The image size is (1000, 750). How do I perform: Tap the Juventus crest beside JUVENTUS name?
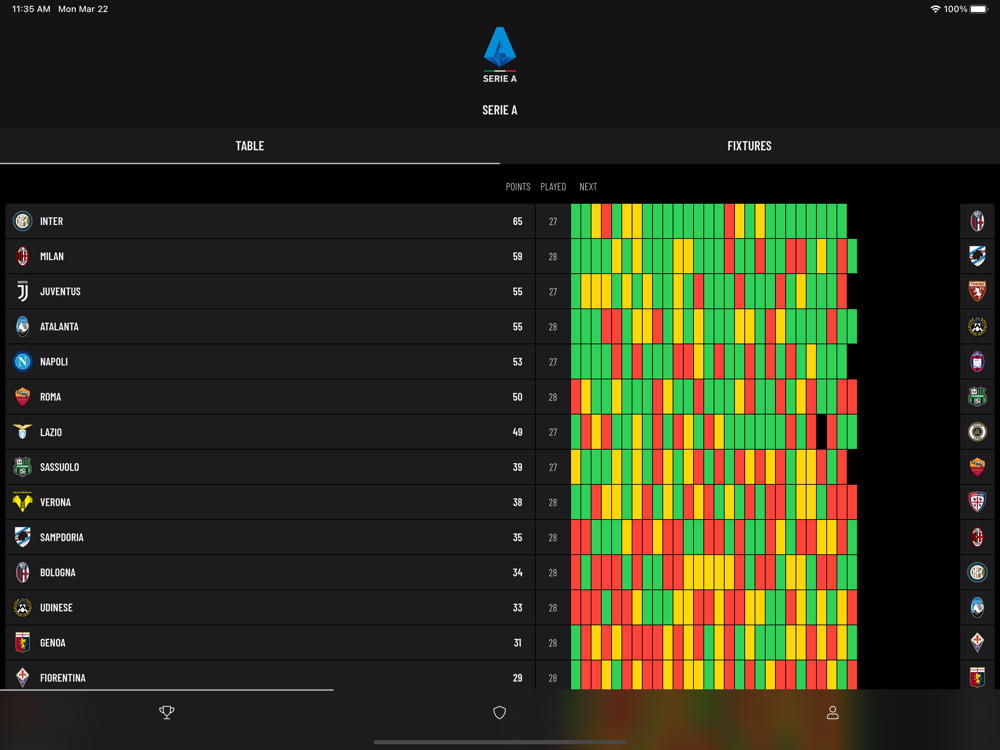click(x=22, y=291)
